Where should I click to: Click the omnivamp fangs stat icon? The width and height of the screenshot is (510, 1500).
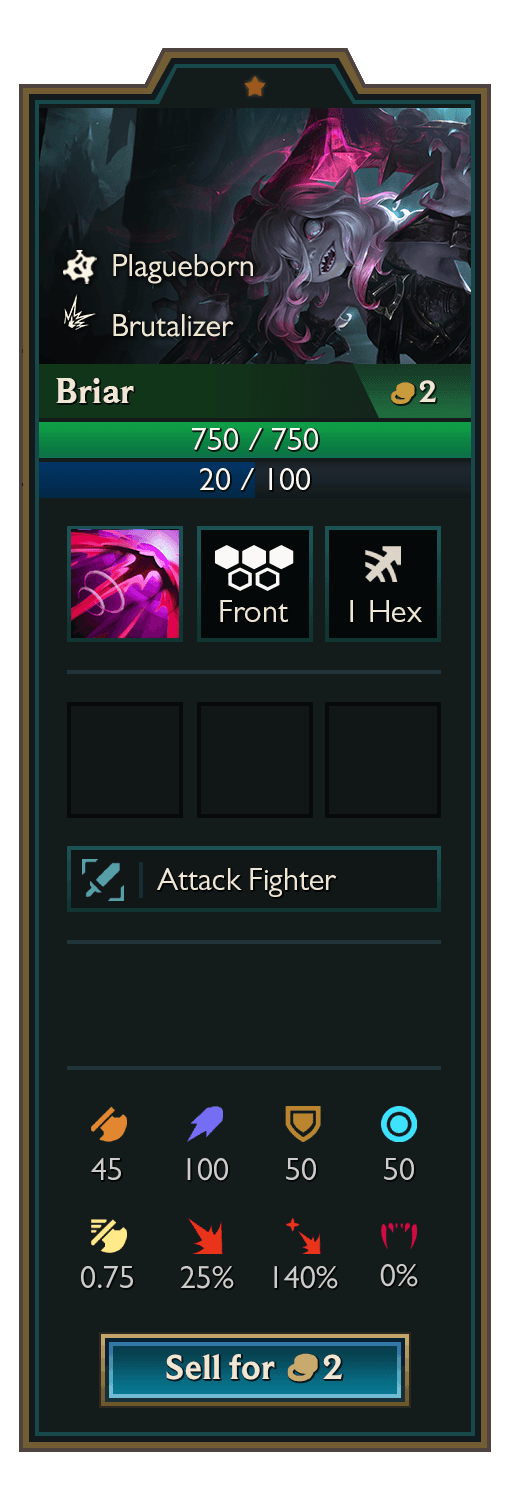click(x=399, y=1236)
